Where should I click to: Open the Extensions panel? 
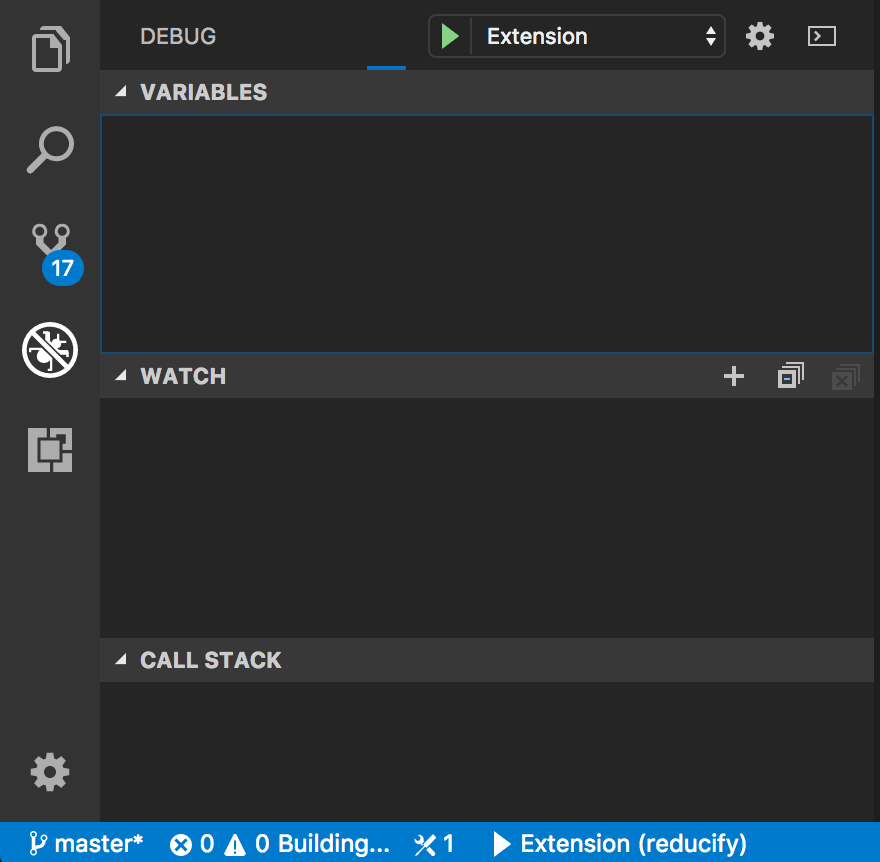click(x=49, y=450)
